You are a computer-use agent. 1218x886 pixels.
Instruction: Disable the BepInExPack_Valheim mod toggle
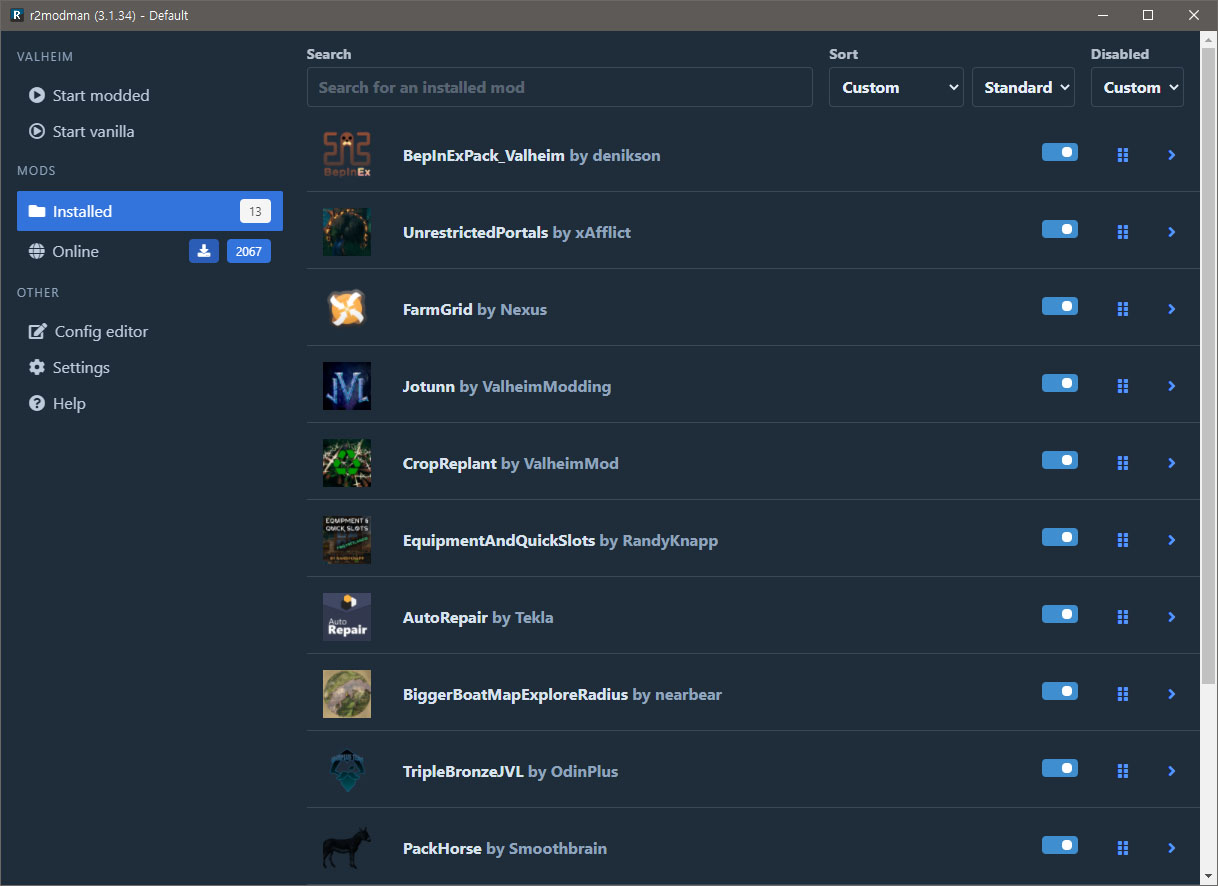tap(1060, 152)
